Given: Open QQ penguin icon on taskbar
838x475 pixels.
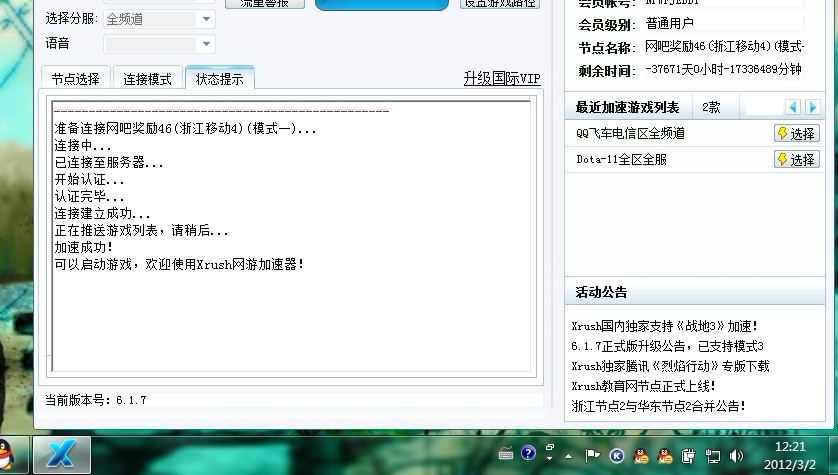Looking at the screenshot, I should click(x=6, y=455).
